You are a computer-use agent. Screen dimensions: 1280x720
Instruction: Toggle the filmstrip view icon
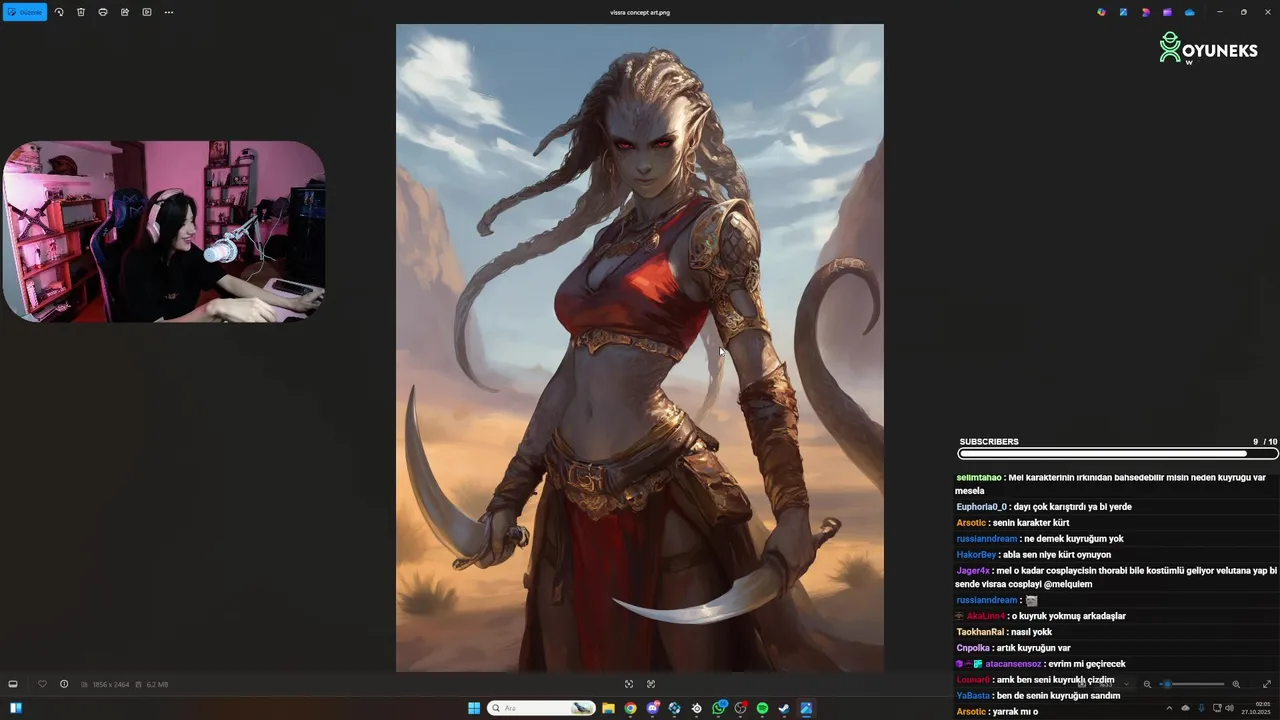[13, 684]
